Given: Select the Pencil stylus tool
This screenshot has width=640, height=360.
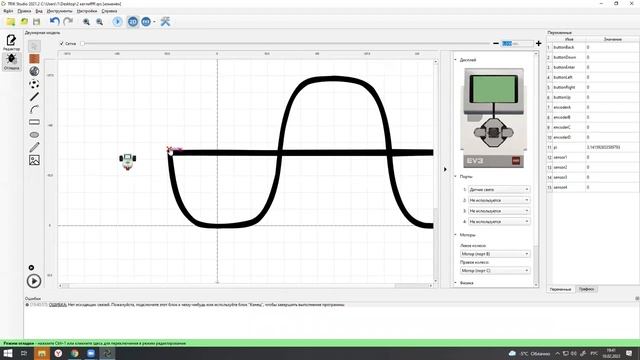Looking at the screenshot, I should coord(34,147).
